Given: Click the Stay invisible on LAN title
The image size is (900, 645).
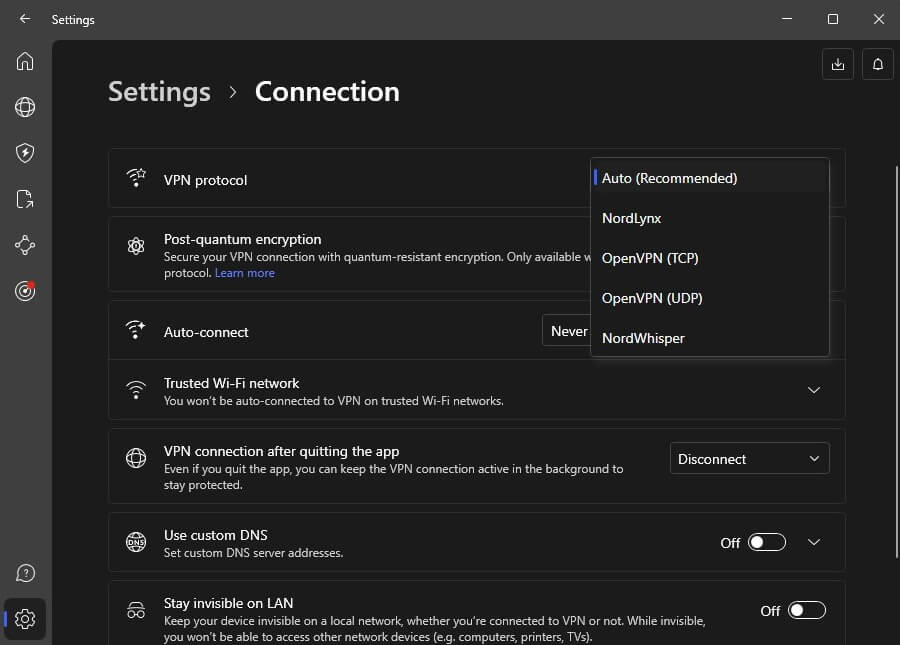Looking at the screenshot, I should (228, 603).
